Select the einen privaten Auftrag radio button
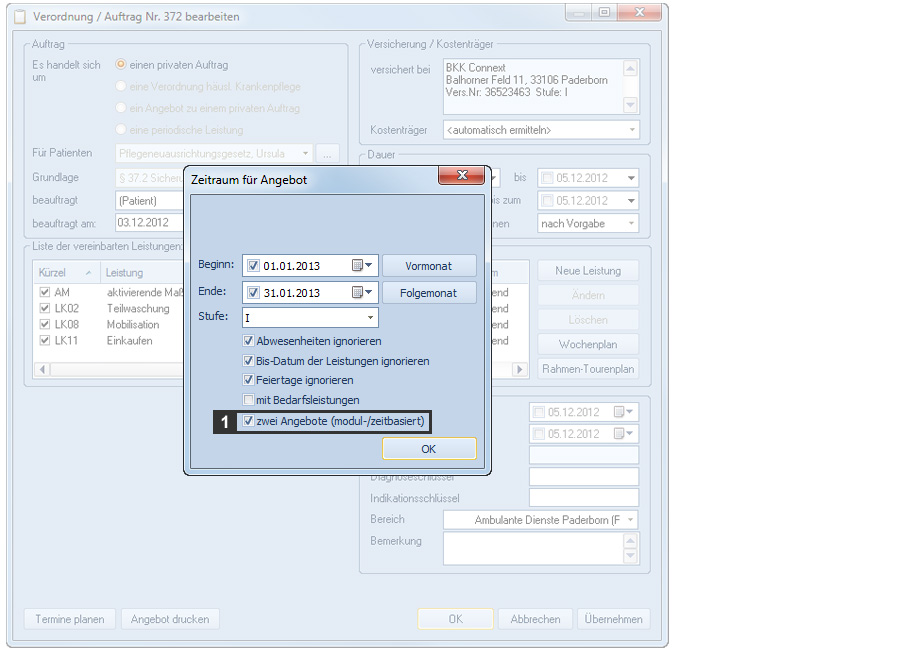 (121, 64)
